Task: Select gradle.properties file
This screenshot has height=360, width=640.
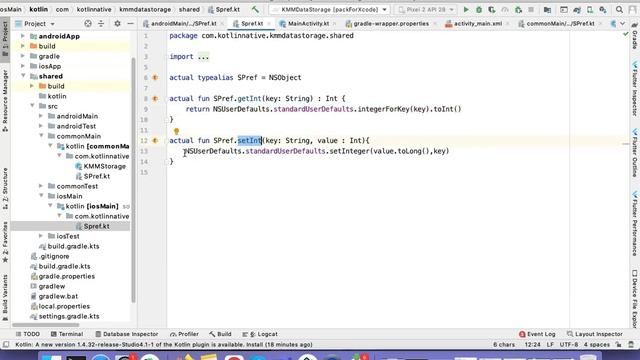Action: (67, 276)
